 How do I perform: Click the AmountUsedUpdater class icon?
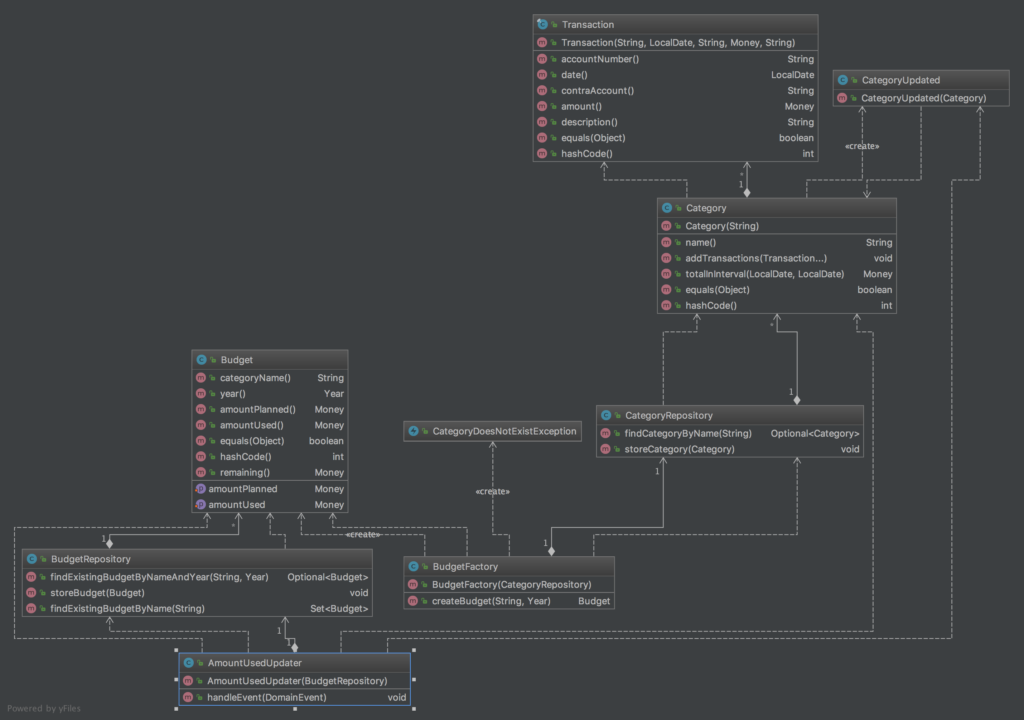tap(188, 663)
